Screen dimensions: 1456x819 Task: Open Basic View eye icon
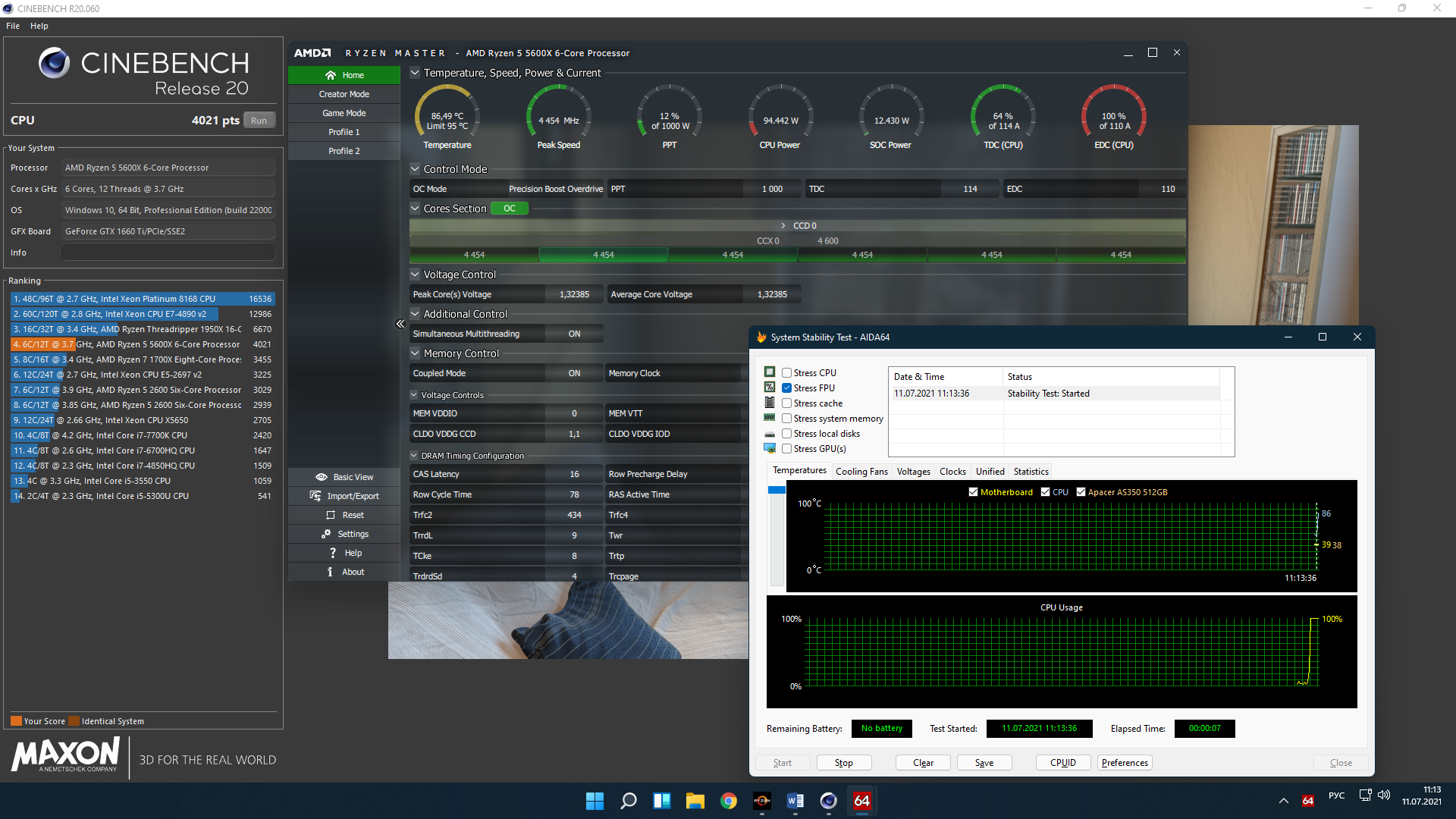(x=321, y=477)
